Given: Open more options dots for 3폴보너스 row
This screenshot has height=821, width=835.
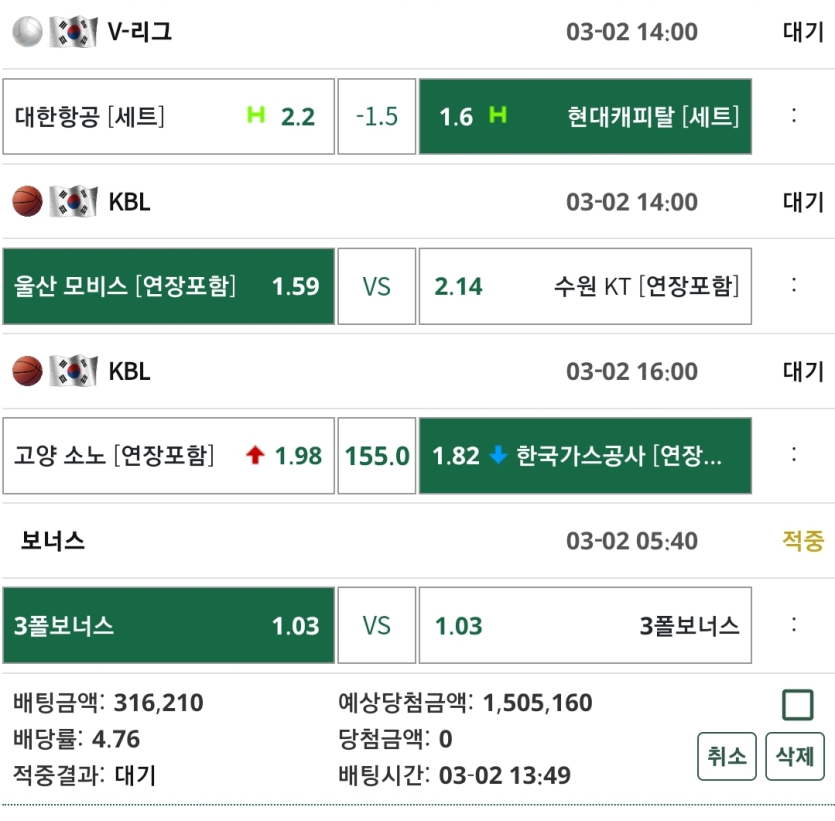Looking at the screenshot, I should click(x=794, y=626).
